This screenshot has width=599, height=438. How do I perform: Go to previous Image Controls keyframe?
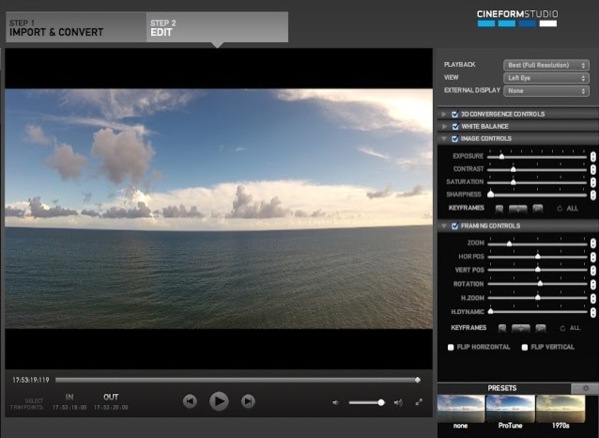tap(499, 208)
